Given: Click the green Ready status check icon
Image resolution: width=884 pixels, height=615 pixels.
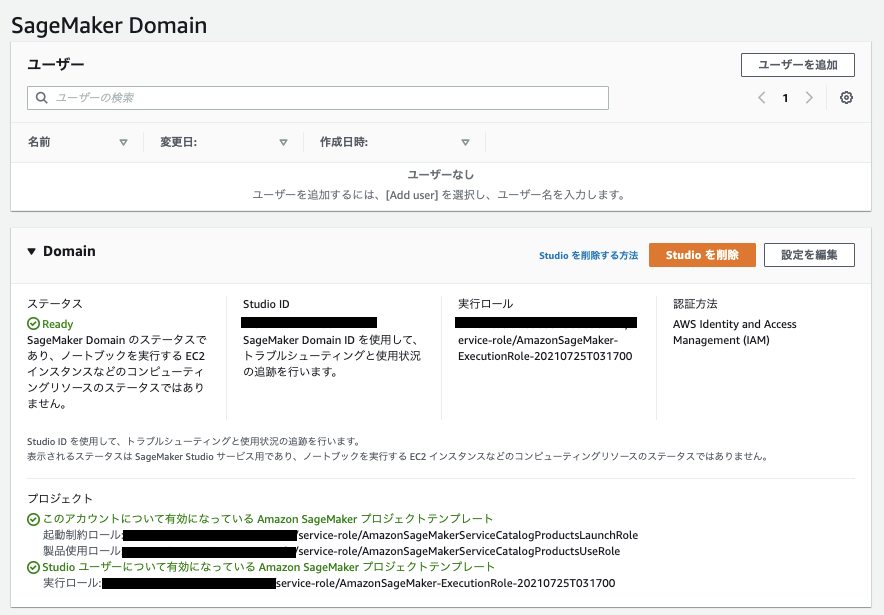Looking at the screenshot, I should tap(33, 324).
